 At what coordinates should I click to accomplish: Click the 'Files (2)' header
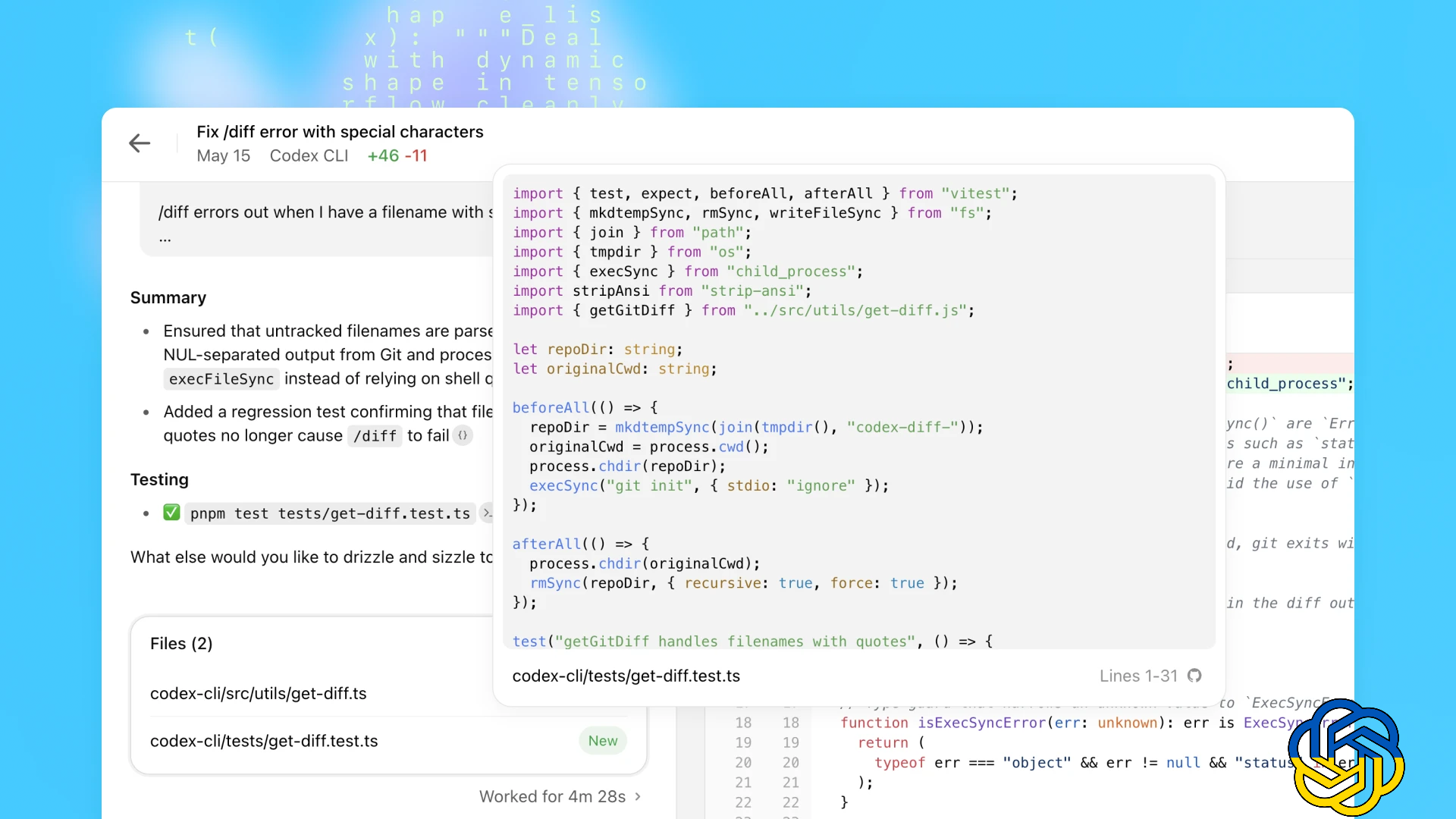181,643
